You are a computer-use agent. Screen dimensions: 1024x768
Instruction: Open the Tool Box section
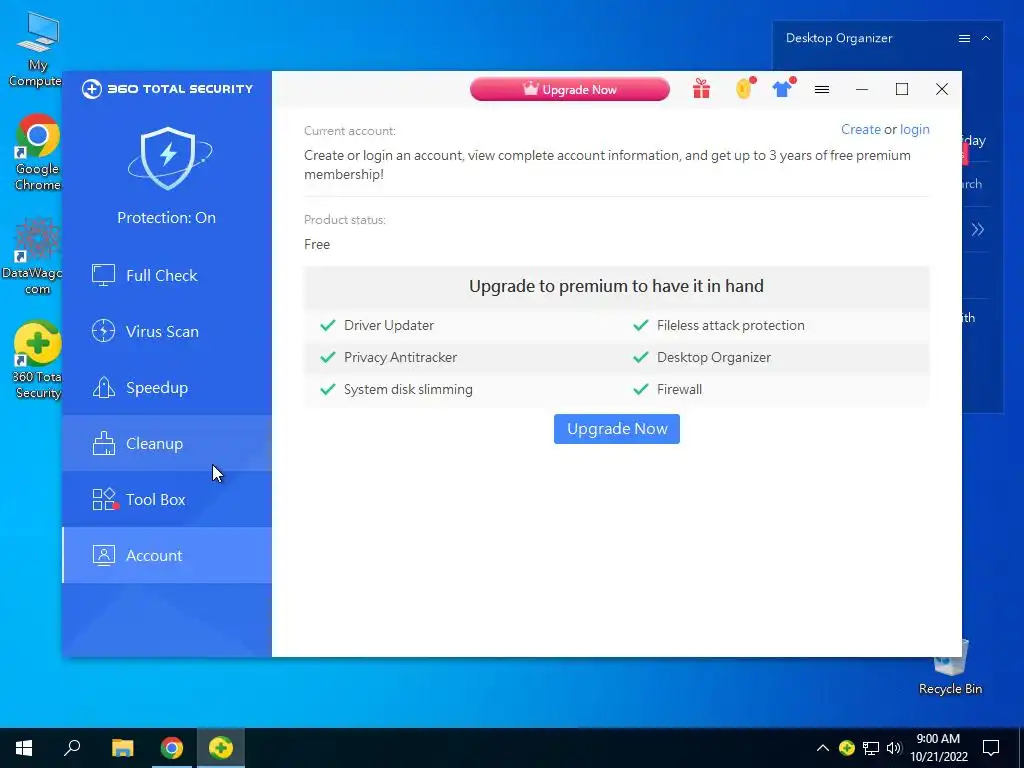167,500
